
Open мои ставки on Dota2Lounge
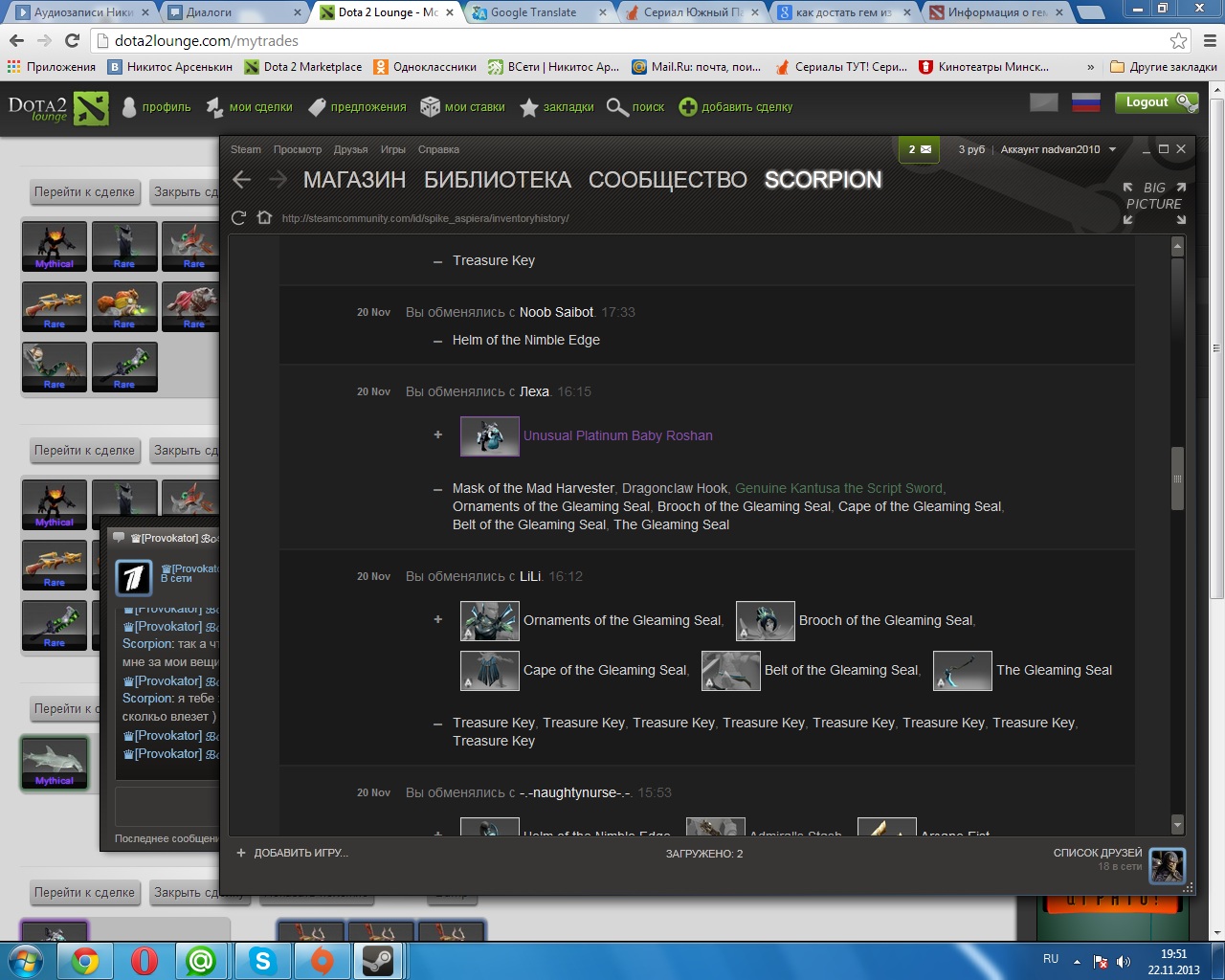pos(463,107)
